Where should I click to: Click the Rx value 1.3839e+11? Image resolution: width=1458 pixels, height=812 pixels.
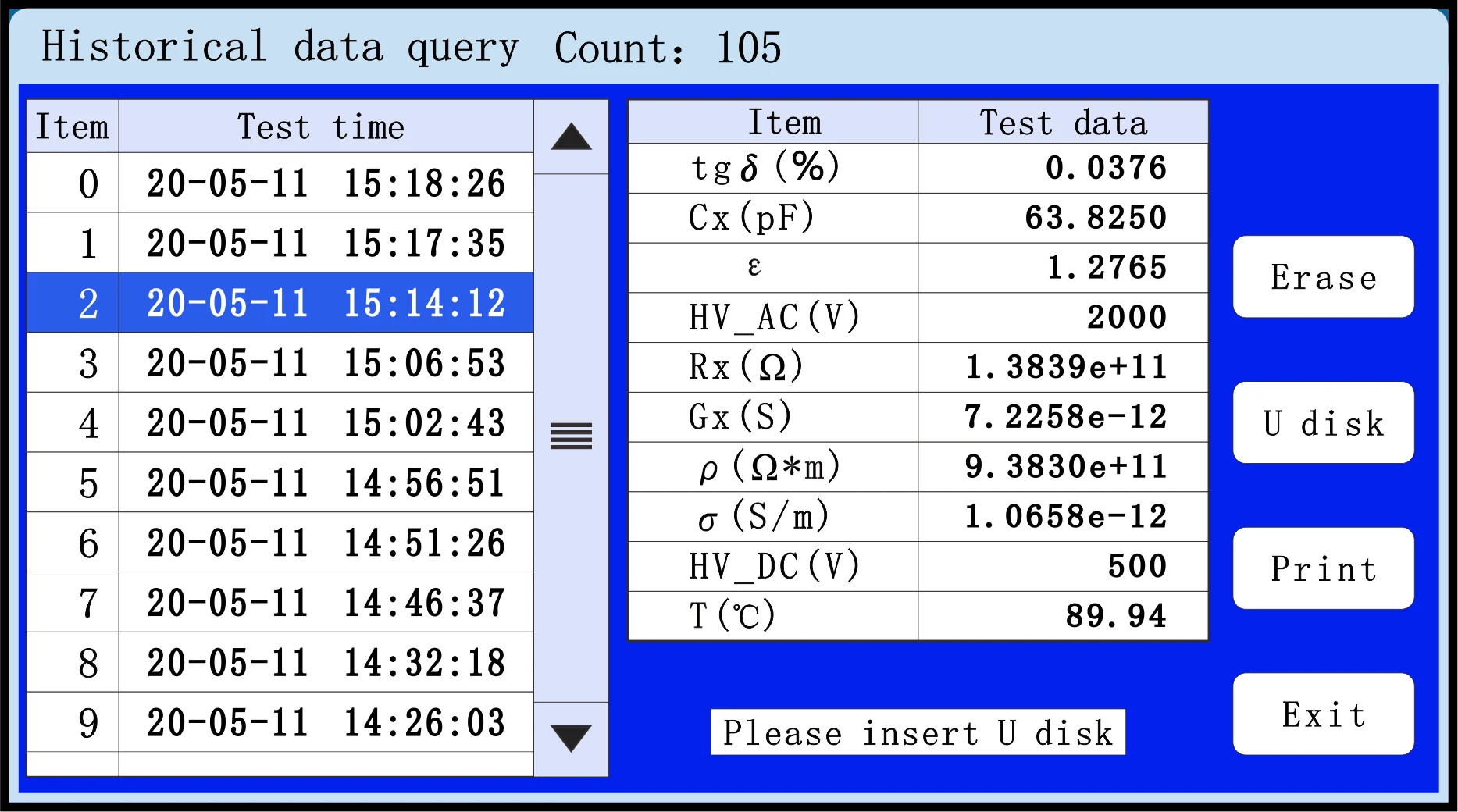[1063, 367]
